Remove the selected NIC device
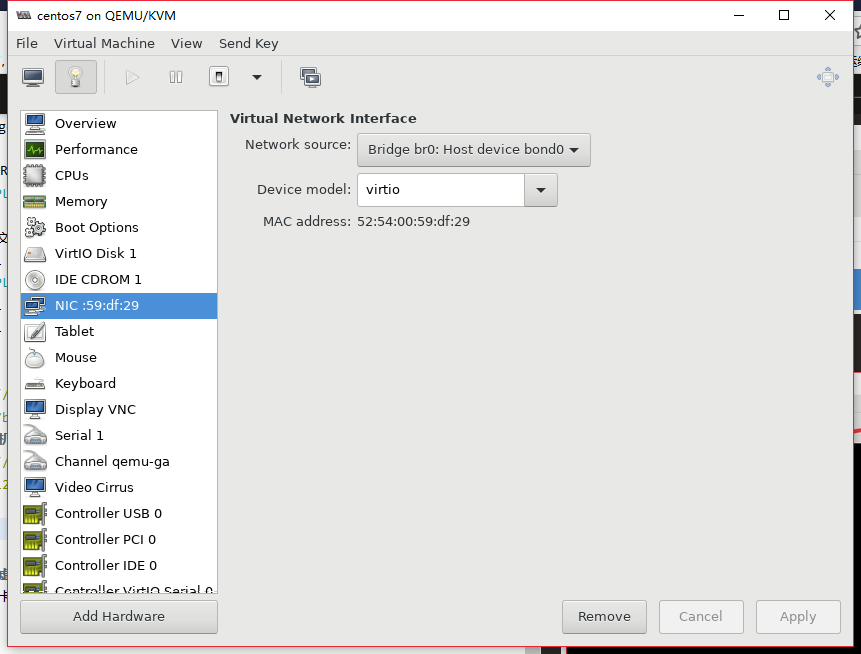The width and height of the screenshot is (861, 654). 604,616
